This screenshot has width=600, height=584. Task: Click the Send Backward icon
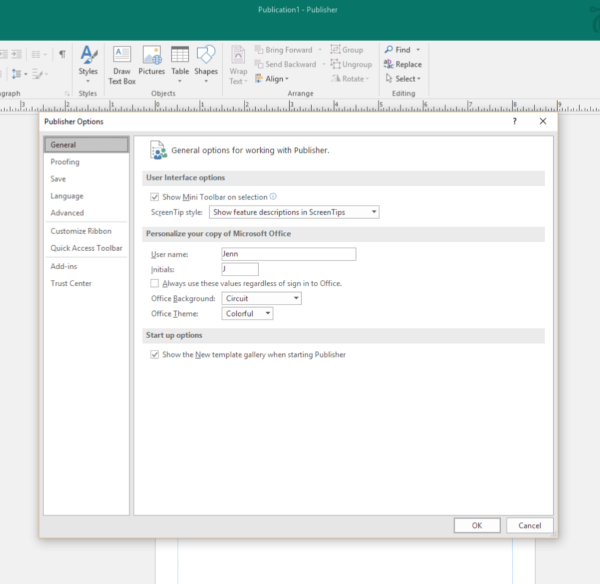[x=259, y=64]
